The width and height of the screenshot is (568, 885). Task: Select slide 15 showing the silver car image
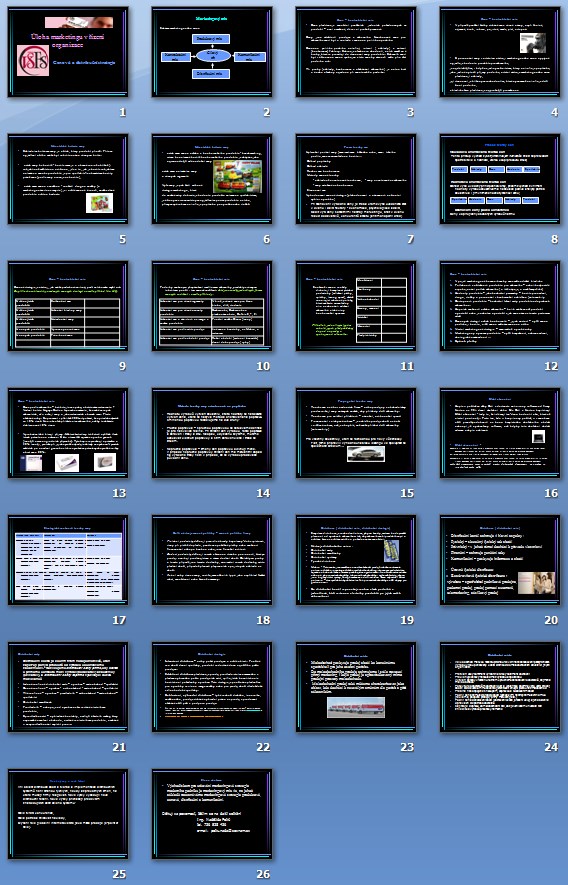356,433
